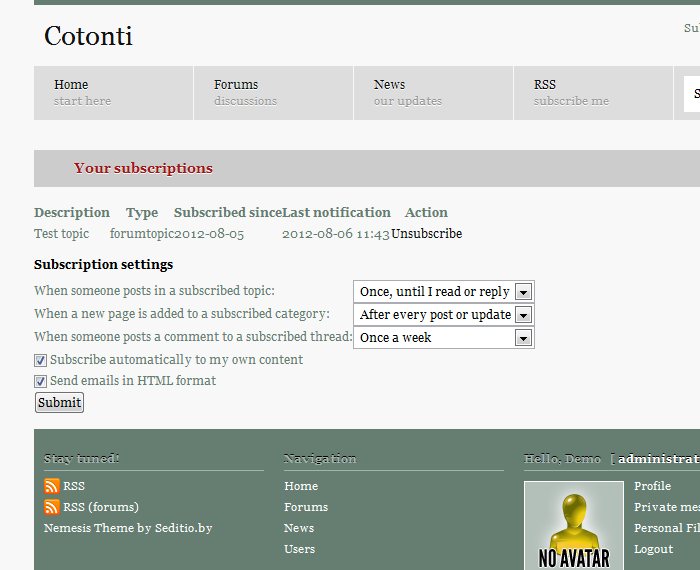Screen dimensions: 700x570
Task: Open the subscribed topic notification dropdown
Action: pos(444,291)
